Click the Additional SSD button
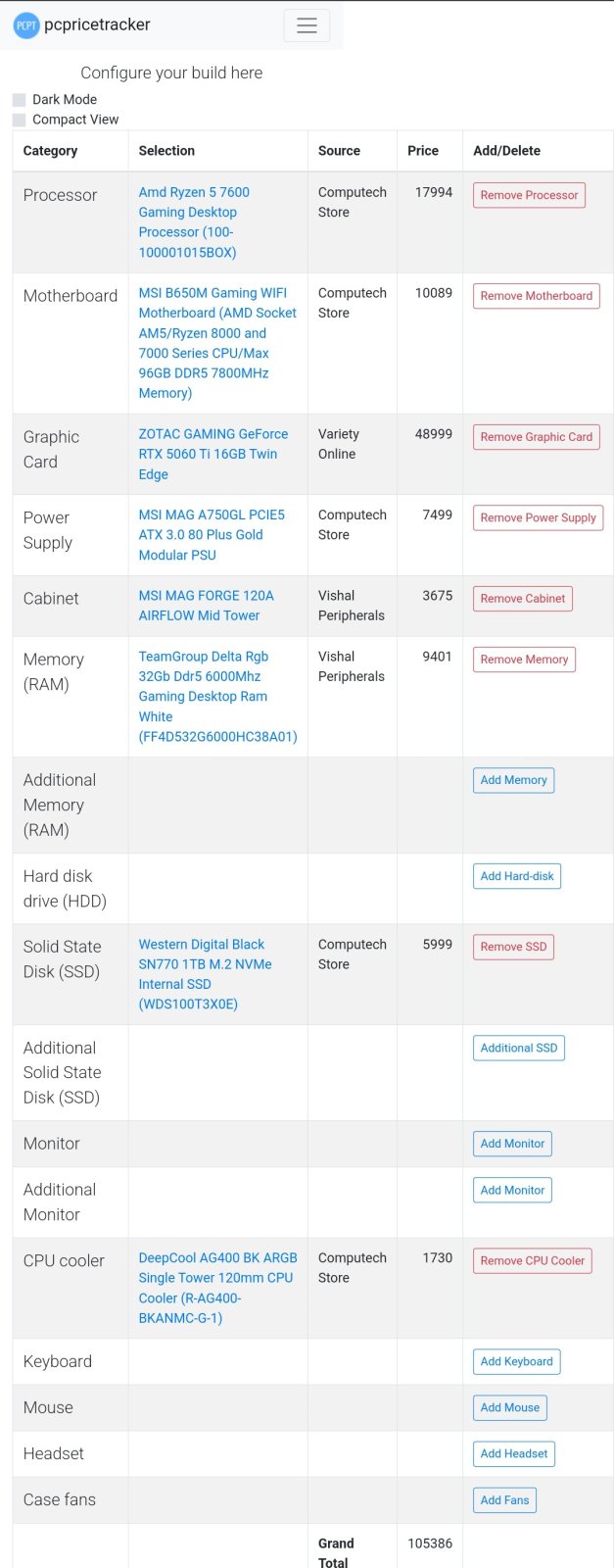Viewport: 614px width, 1568px height. 518,1048
